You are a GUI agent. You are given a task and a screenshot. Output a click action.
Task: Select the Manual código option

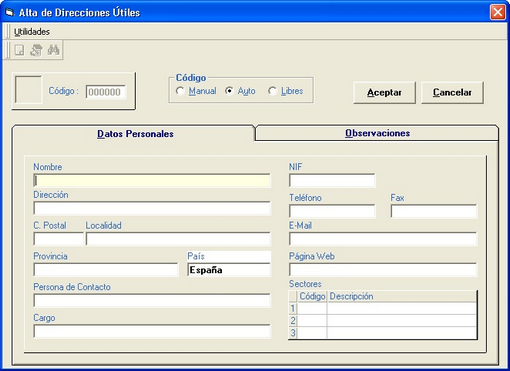[196, 91]
